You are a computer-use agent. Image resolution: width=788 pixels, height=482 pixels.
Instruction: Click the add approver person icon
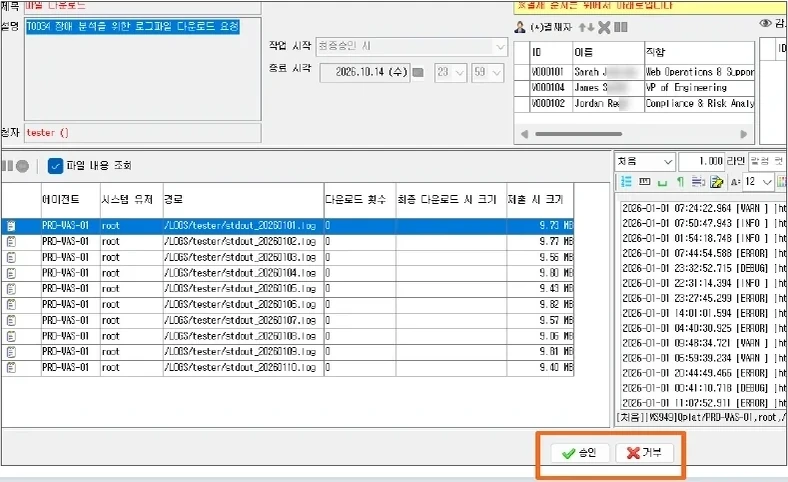(520, 27)
